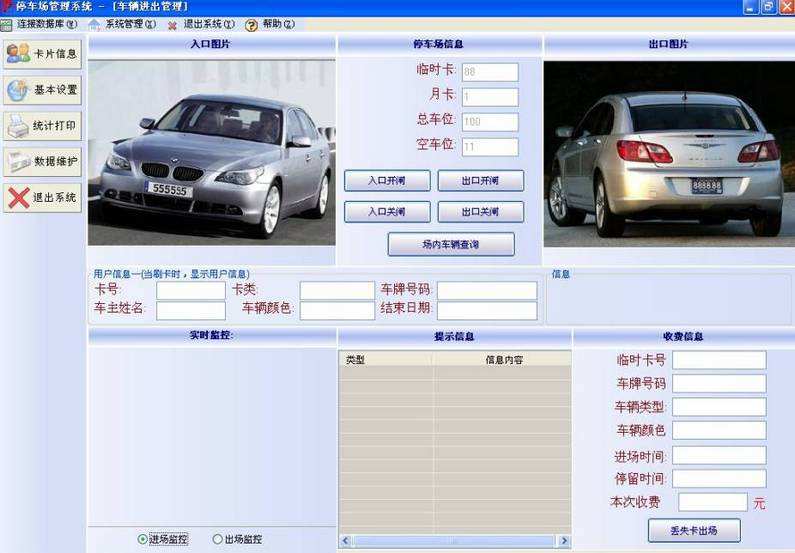Image resolution: width=795 pixels, height=553 pixels.
Task: Select the 进场监控 radio button
Action: click(143, 539)
